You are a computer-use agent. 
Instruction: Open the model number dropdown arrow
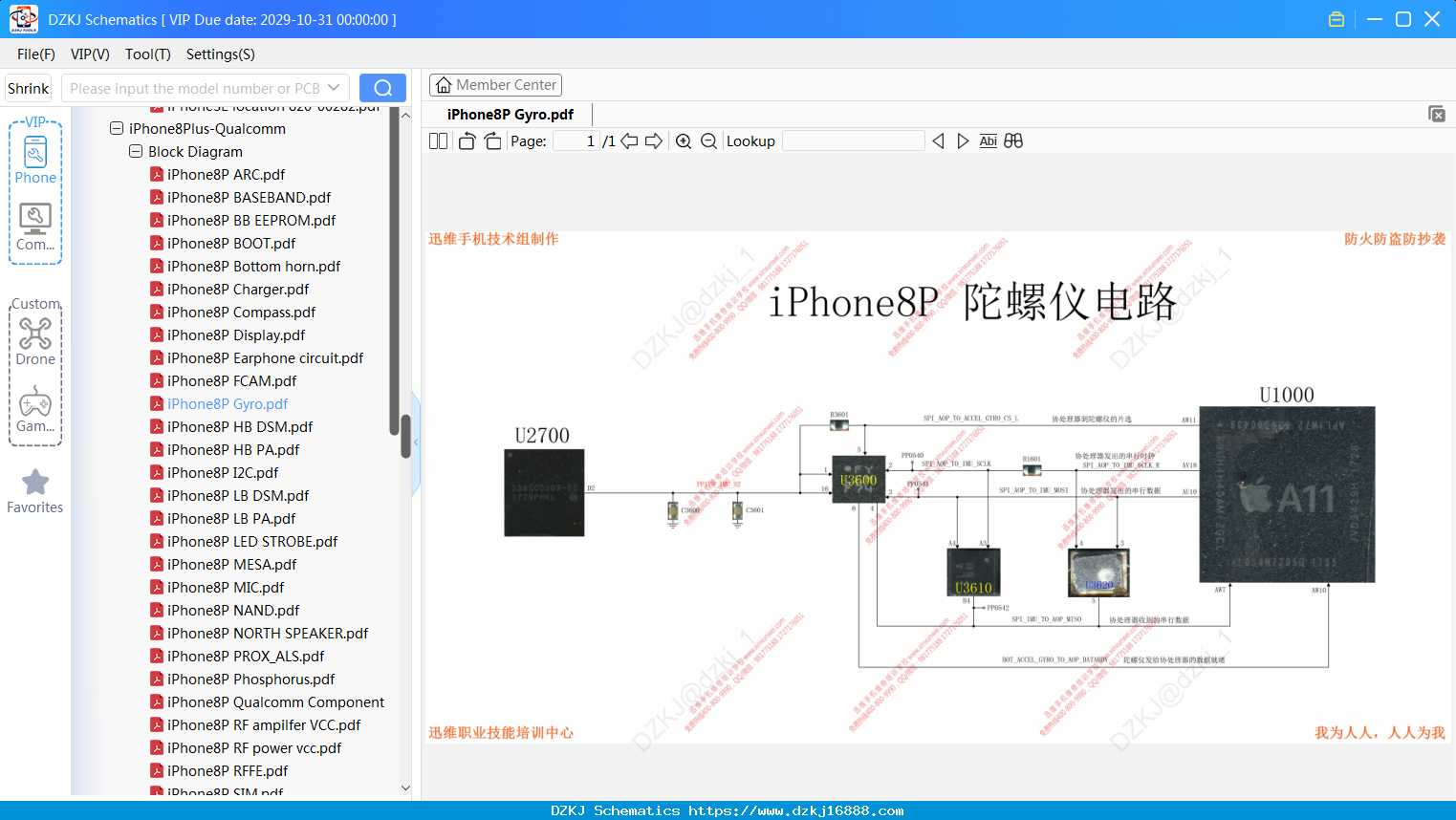[334, 88]
